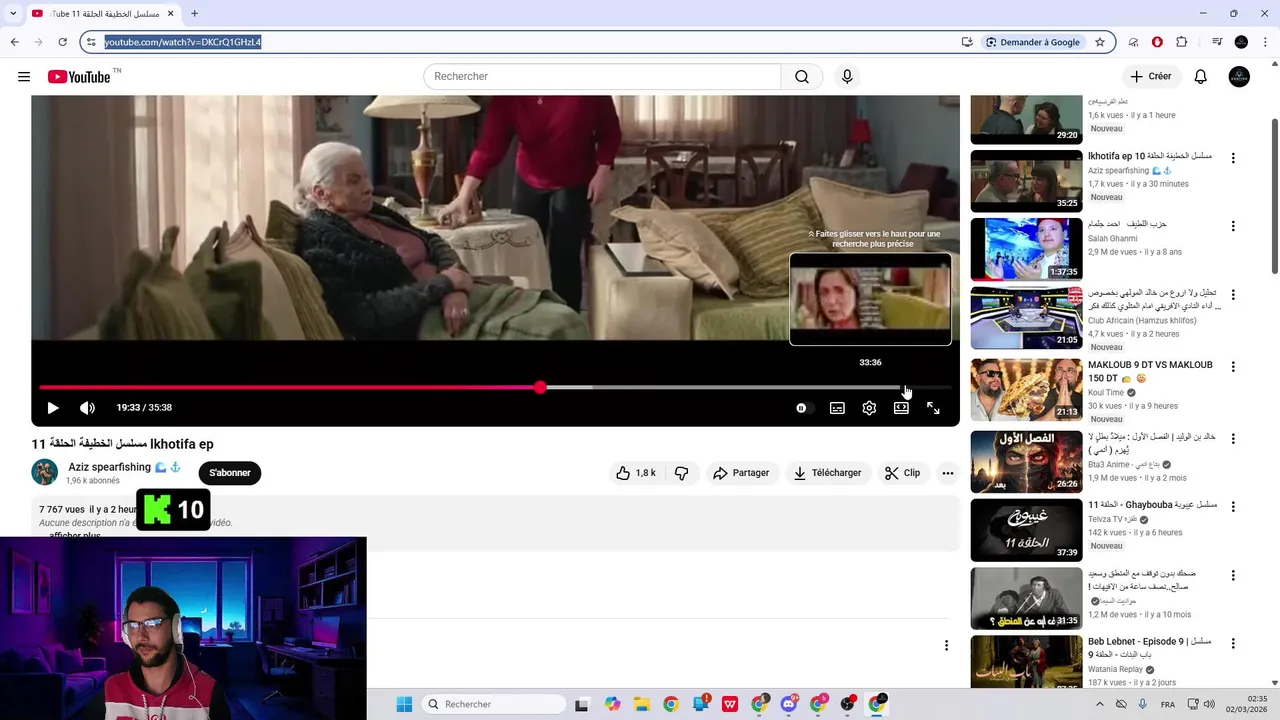1280x720 pixels.
Task: Open options for Club Africain video
Action: [x=1233, y=295]
